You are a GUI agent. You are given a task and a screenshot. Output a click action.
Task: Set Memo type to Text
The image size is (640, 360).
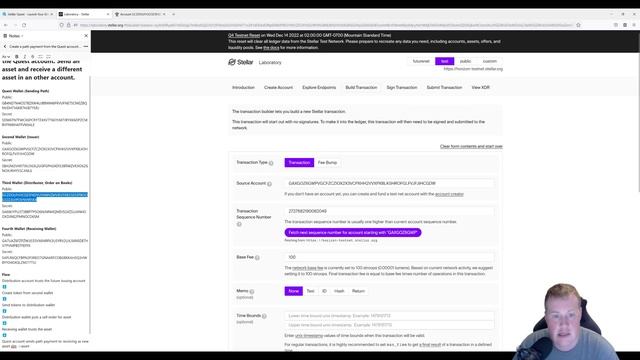click(311, 291)
